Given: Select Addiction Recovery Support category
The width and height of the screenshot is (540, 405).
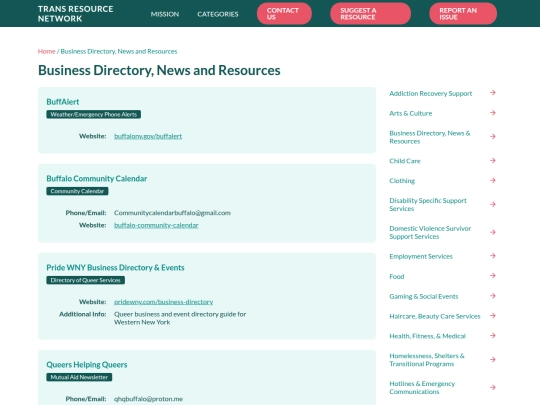Looking at the screenshot, I should pos(430,93).
